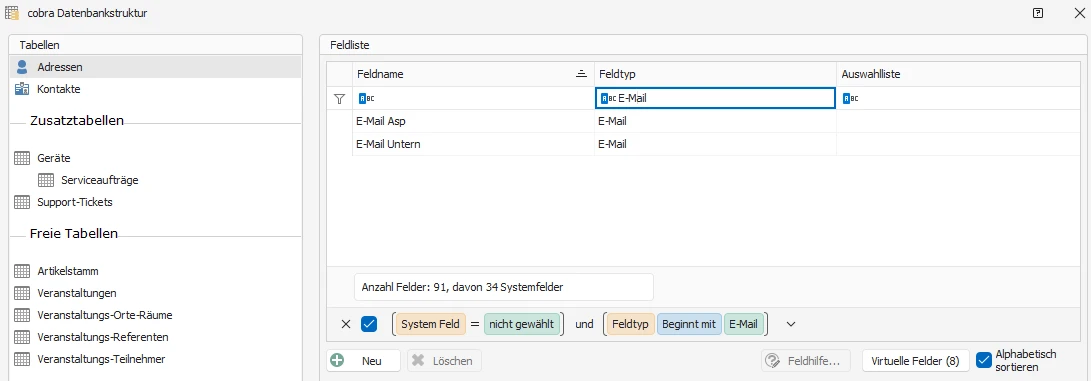Toggle the Alphabetisch sortieren checkbox
Image resolution: width=1091 pixels, height=381 pixels.
(x=983, y=360)
